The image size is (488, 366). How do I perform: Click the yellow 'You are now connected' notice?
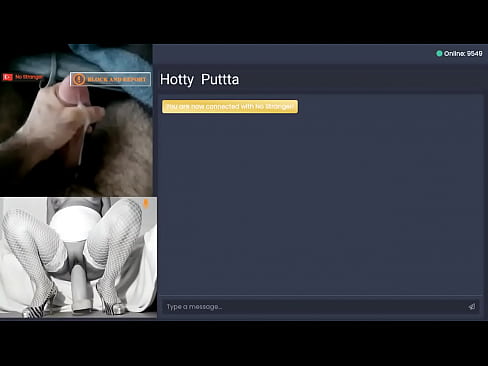click(230, 107)
